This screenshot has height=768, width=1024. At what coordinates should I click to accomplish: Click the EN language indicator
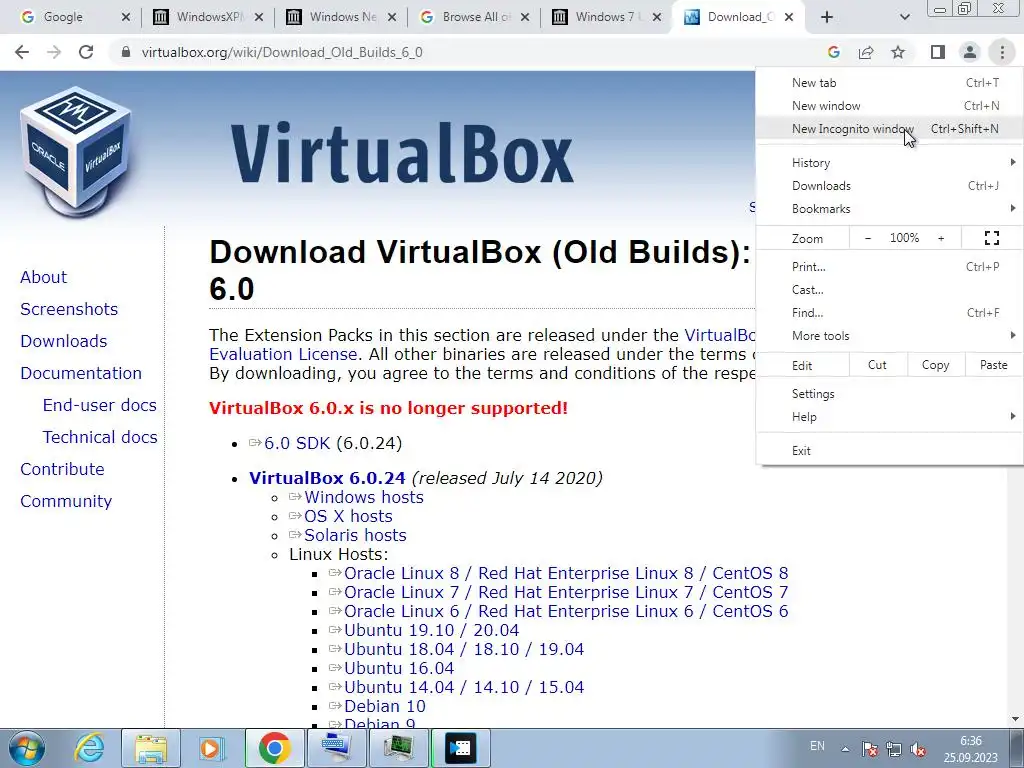click(x=817, y=746)
